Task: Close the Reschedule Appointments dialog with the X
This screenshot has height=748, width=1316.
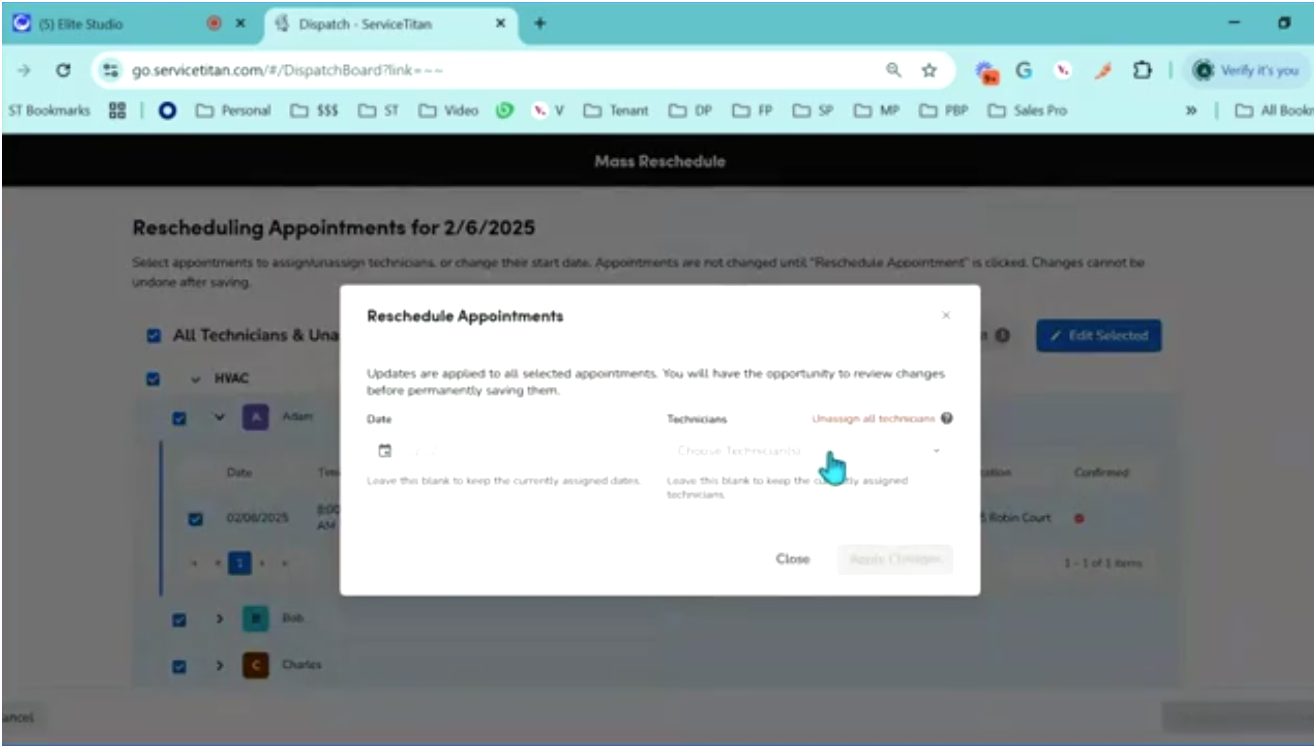Action: 946,316
